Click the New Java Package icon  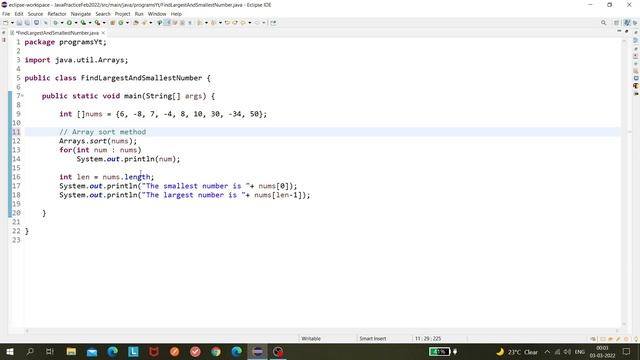112,23
